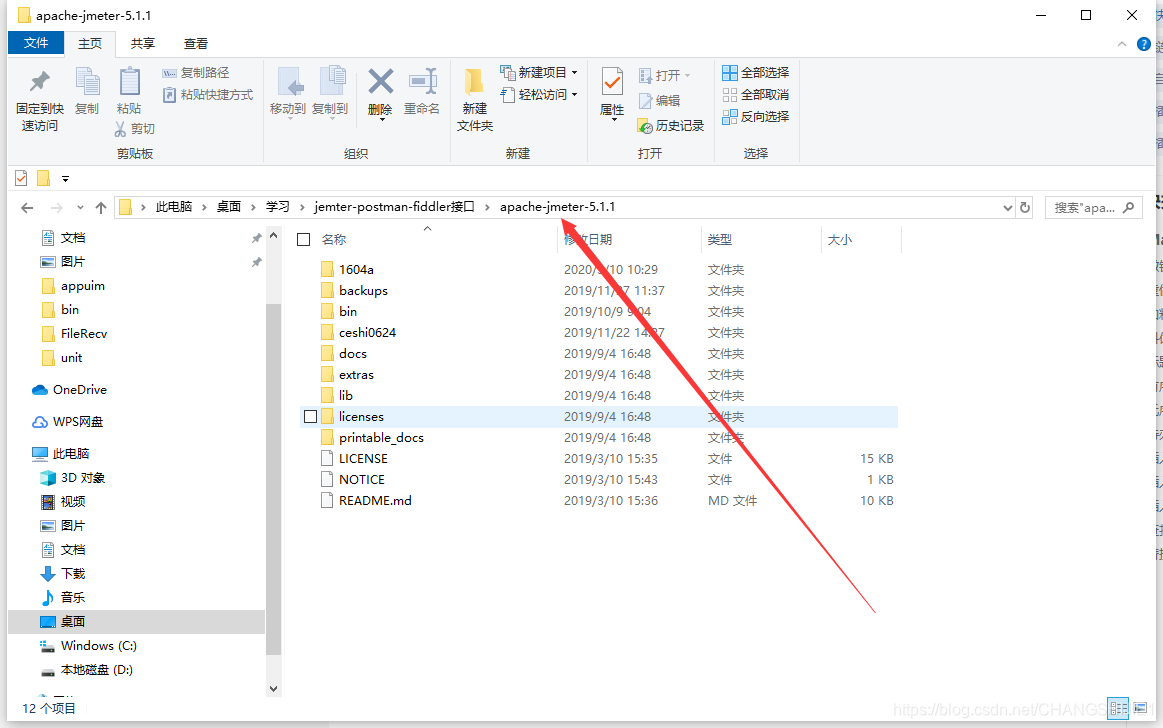The height and width of the screenshot is (728, 1163).
Task: Select the 主页 ribbon tab
Action: point(90,44)
